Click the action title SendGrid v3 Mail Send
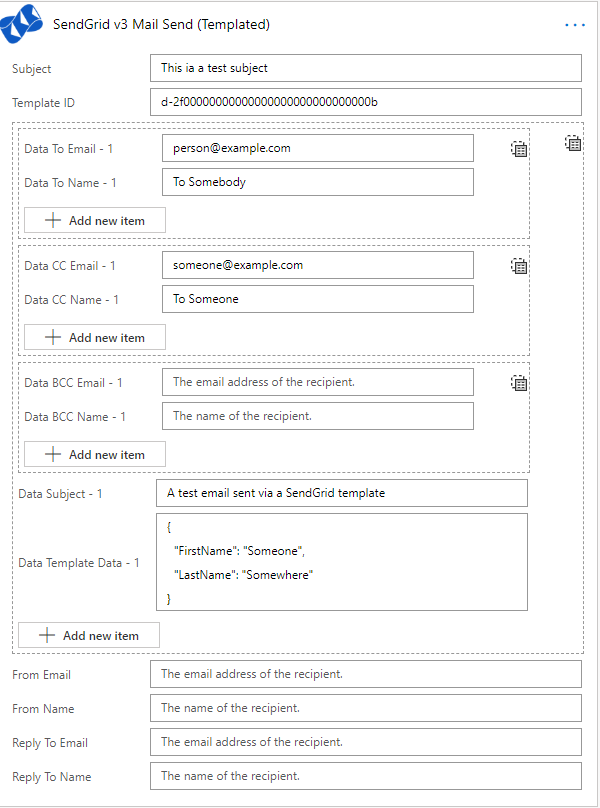 [161, 25]
